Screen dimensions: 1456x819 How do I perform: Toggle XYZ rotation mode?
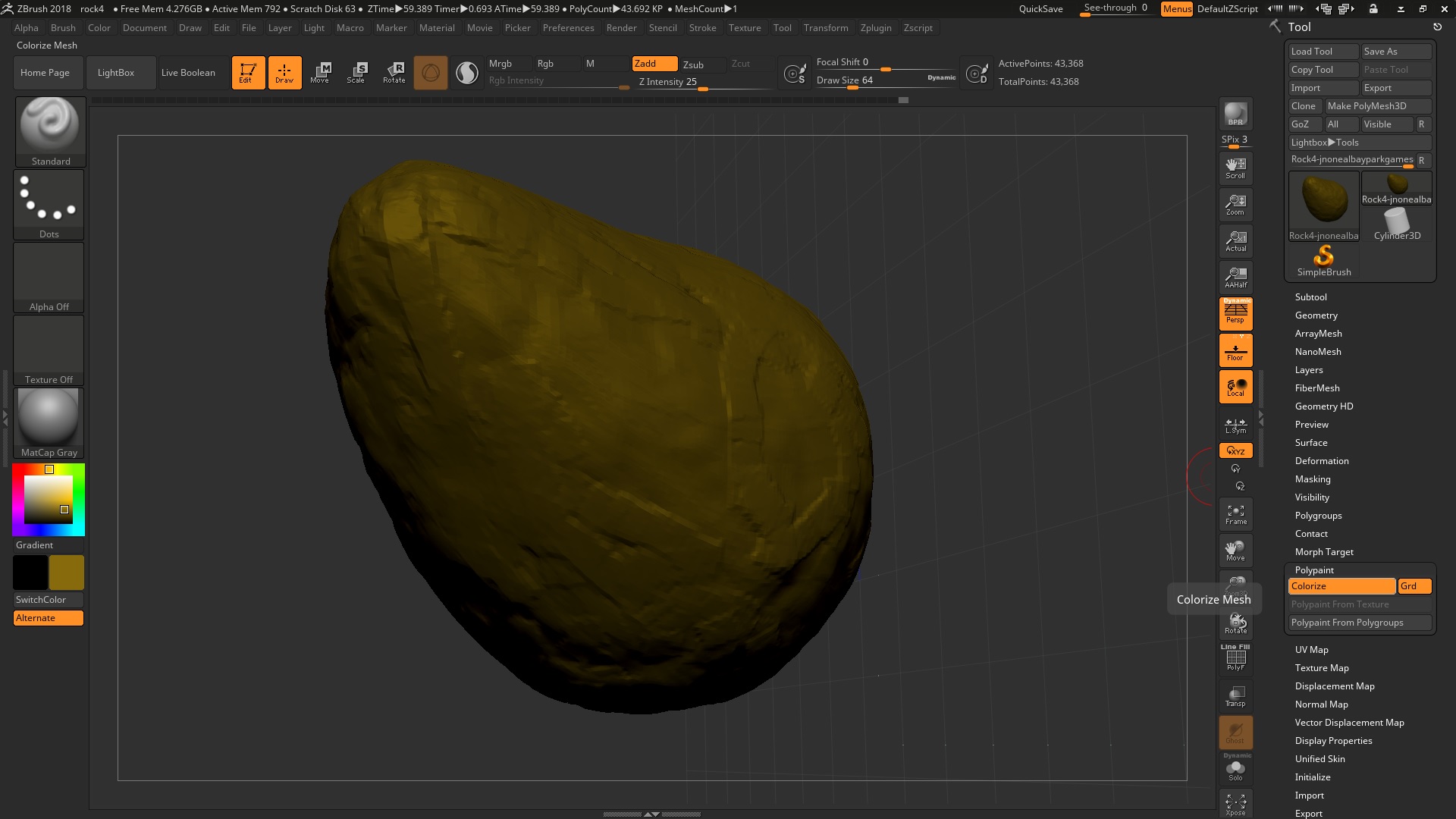click(x=1235, y=450)
